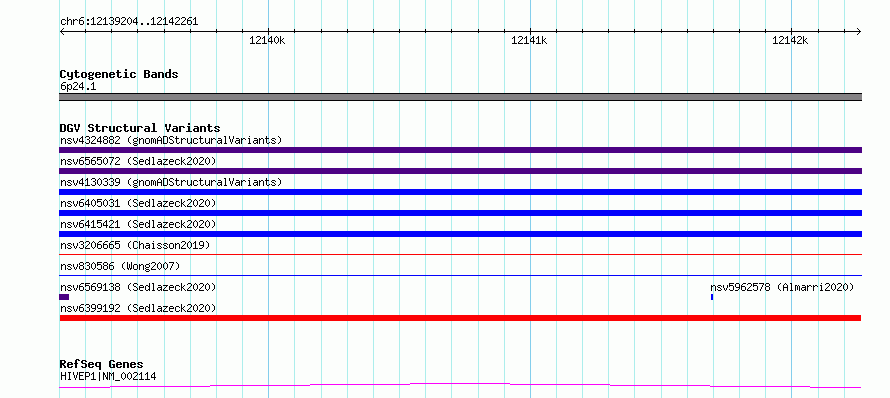The width and height of the screenshot is (890, 398).
Task: Select the gray 6p24.1 cytogenetic band bar
Action: [460, 97]
